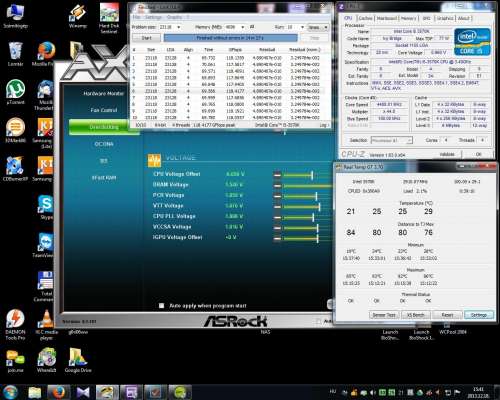Open the join.me desktop shortcut
This screenshot has height=400, width=500.
[15, 361]
